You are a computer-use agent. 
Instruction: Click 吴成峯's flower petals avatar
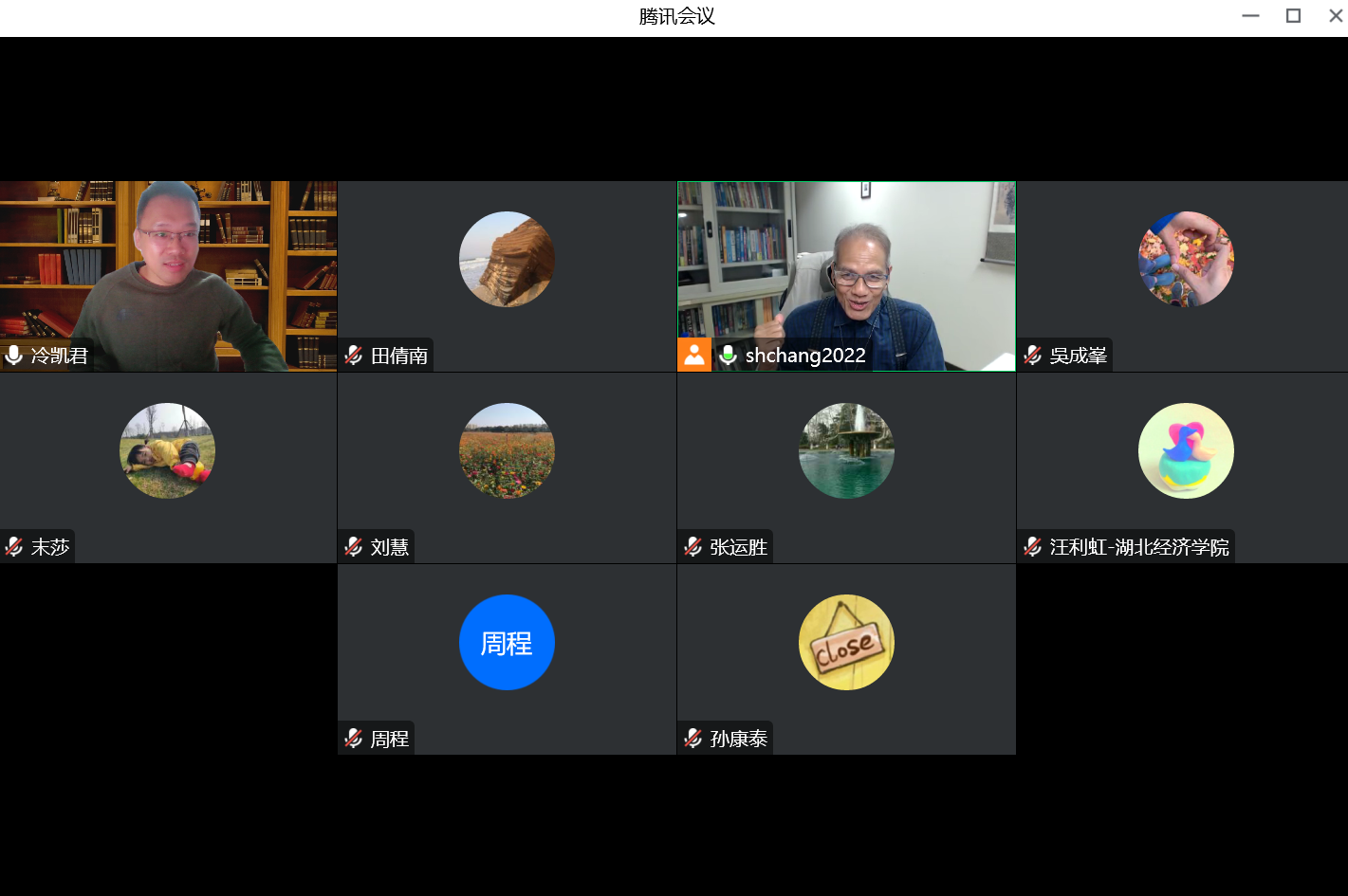pos(1186,259)
